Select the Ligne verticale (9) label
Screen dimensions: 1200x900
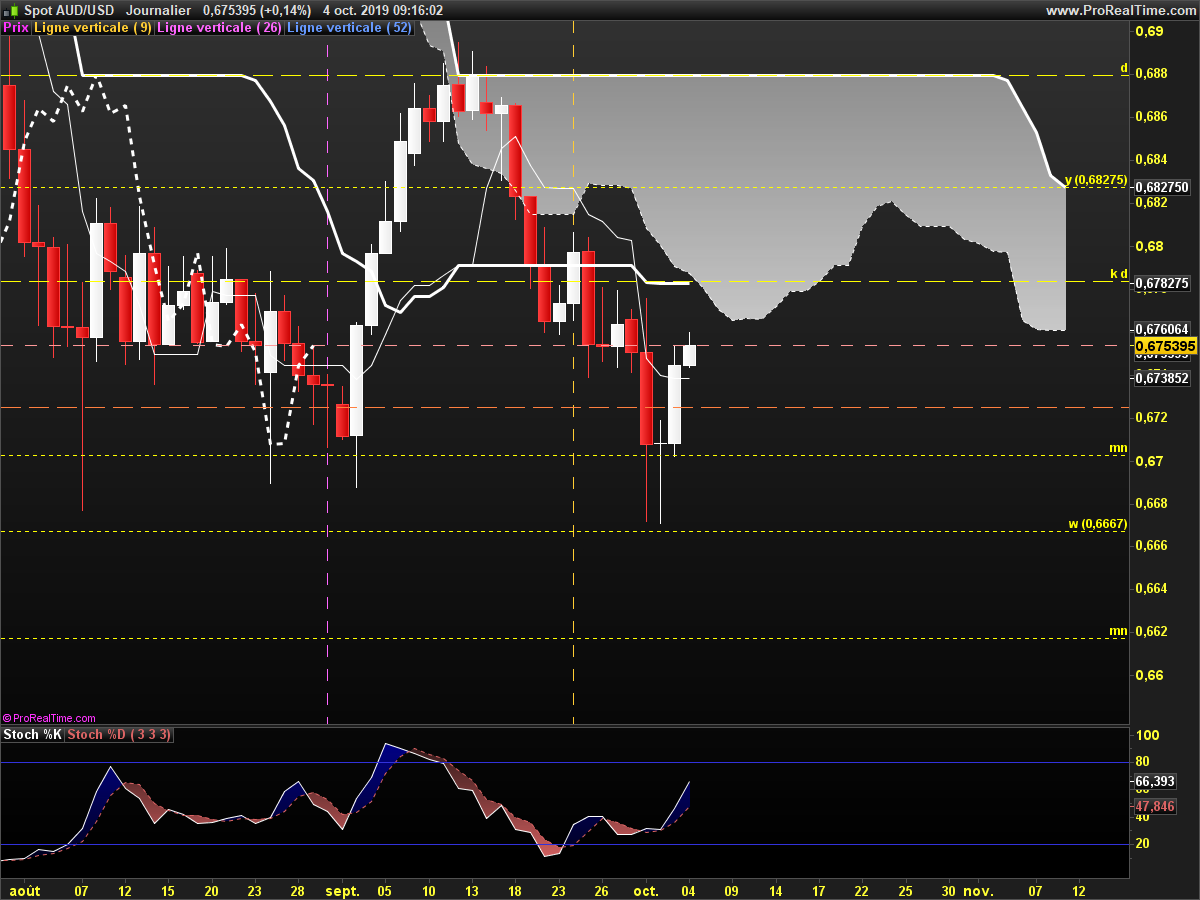pos(93,28)
